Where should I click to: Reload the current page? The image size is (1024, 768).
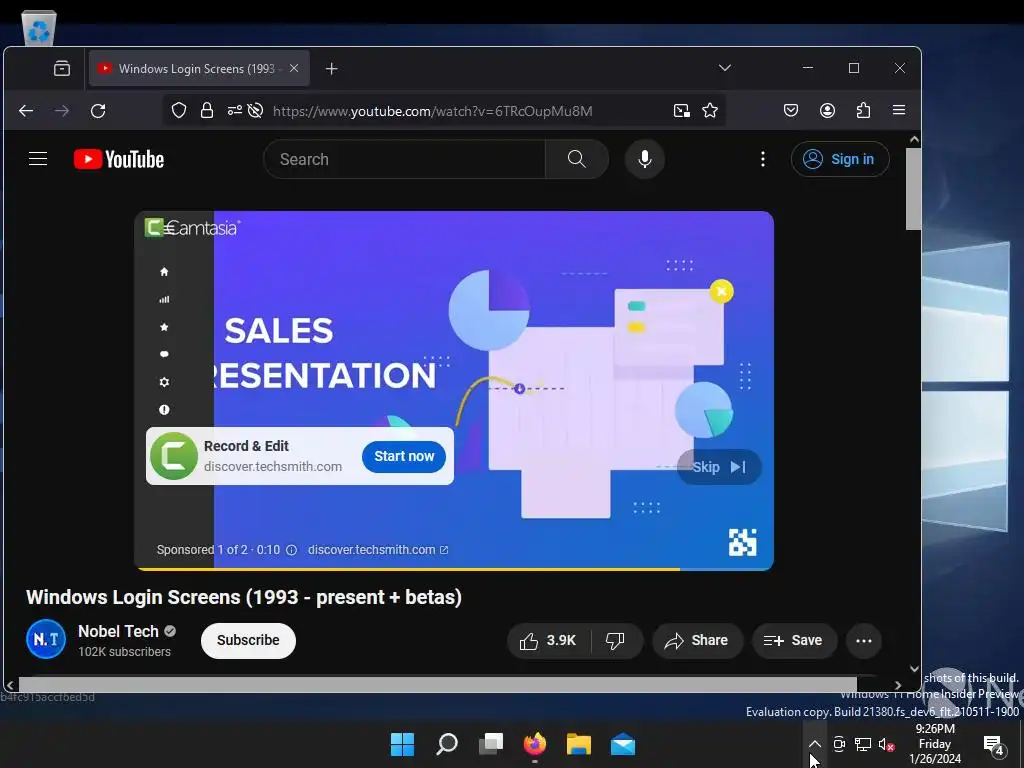tap(98, 111)
